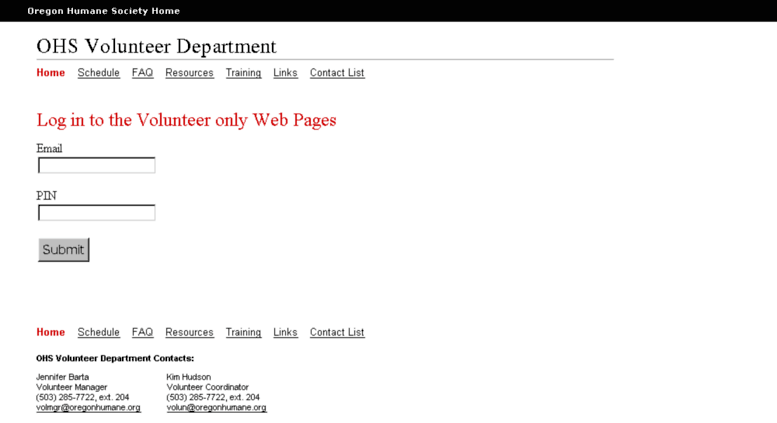Click Jennifer Barta's phone number

(x=82, y=397)
